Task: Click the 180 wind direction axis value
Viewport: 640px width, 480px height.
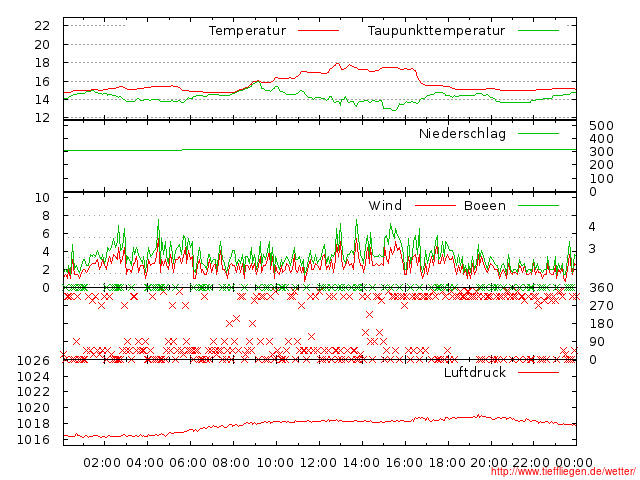Action: [601, 324]
